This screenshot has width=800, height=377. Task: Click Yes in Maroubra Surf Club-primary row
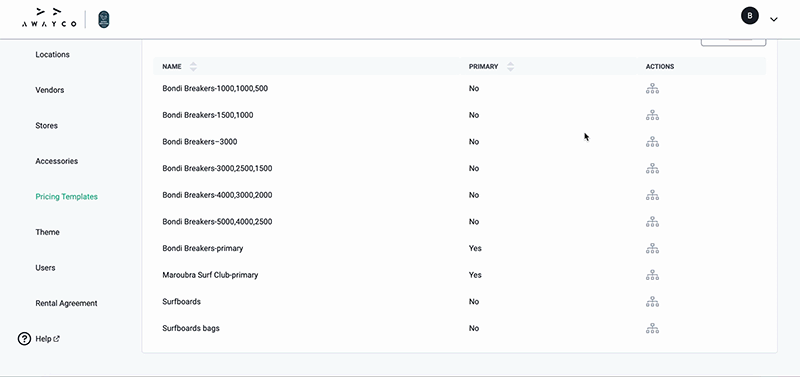[475, 275]
